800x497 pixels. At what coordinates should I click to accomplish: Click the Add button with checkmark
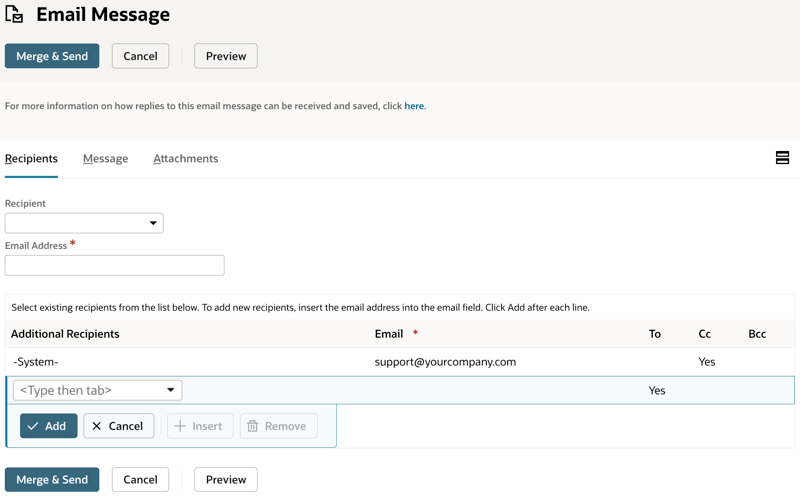48,426
